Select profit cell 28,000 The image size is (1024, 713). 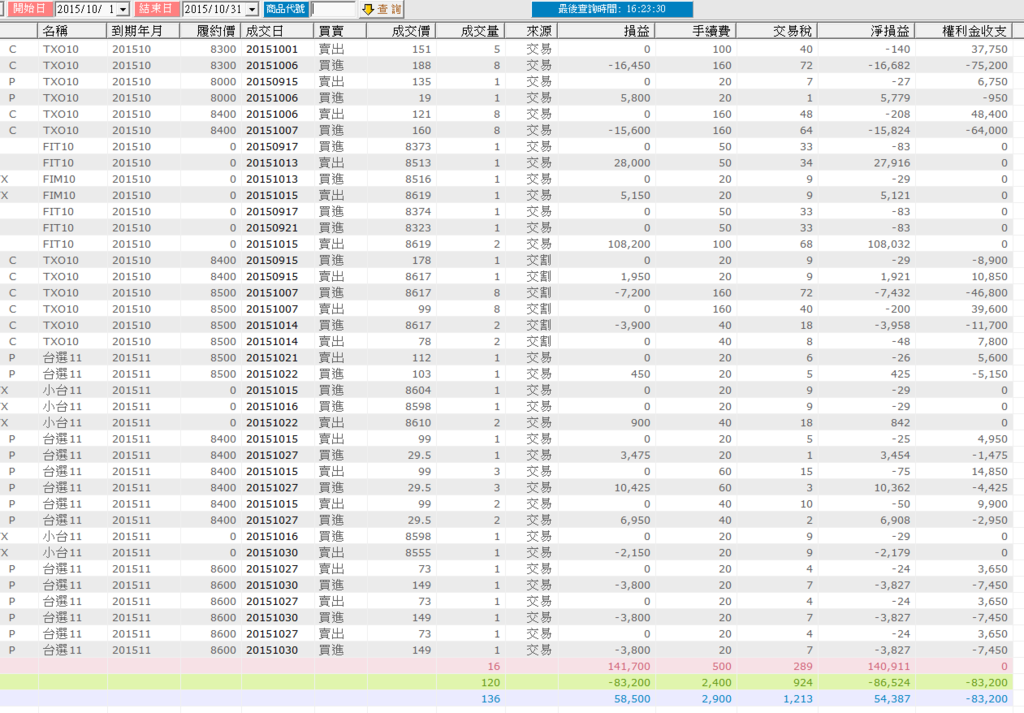(632, 163)
